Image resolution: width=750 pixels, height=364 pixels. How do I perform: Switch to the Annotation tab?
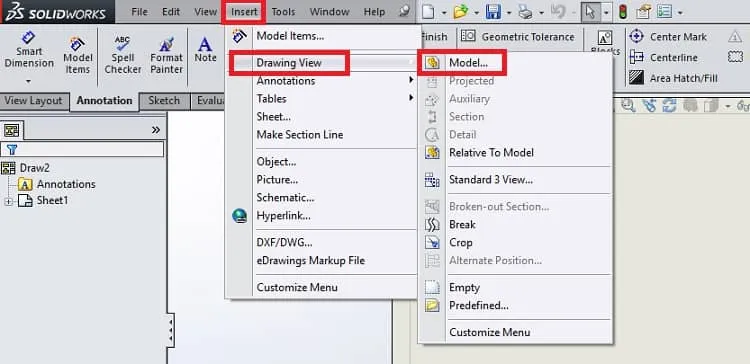pos(104,101)
